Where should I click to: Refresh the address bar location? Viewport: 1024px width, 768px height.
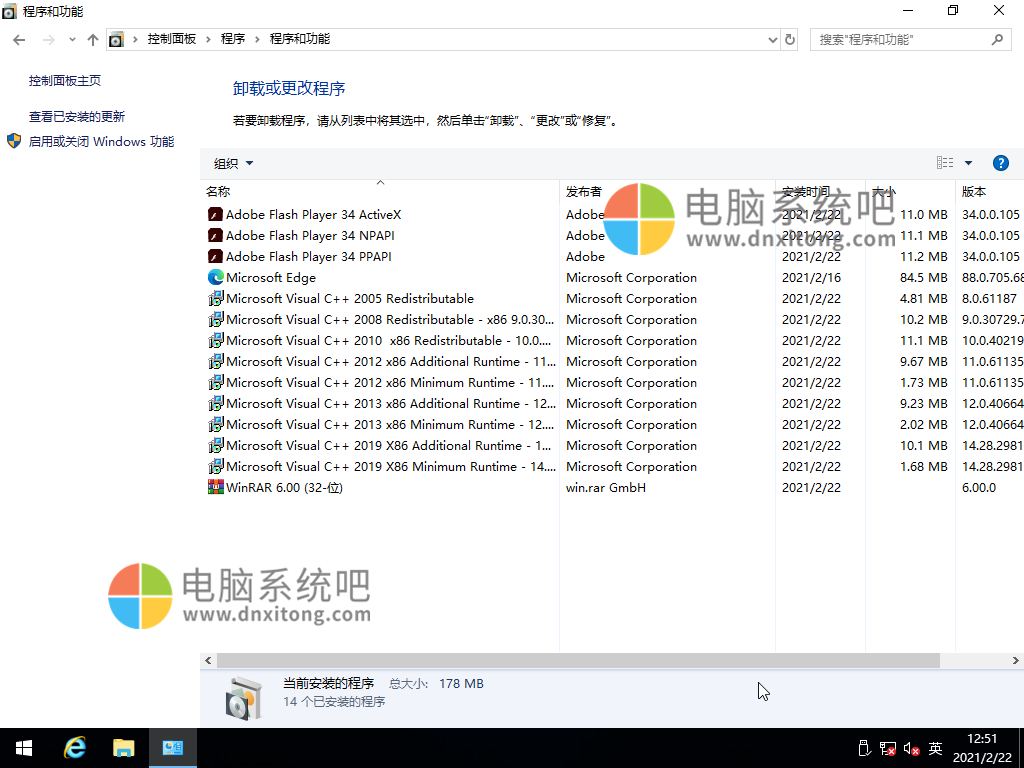[x=790, y=39]
